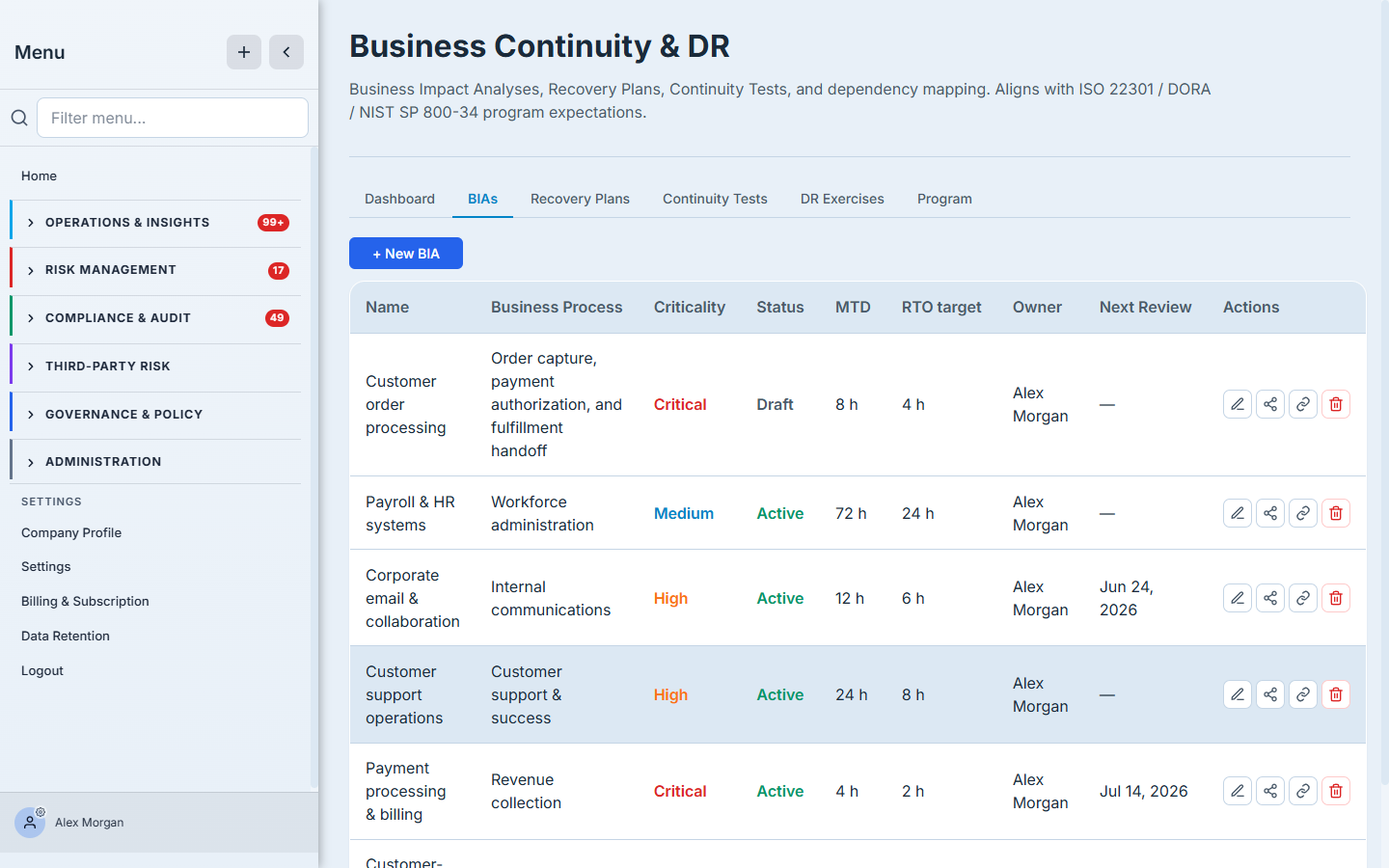
Task: Edit the Customer order processing BIA
Action: tap(1238, 404)
